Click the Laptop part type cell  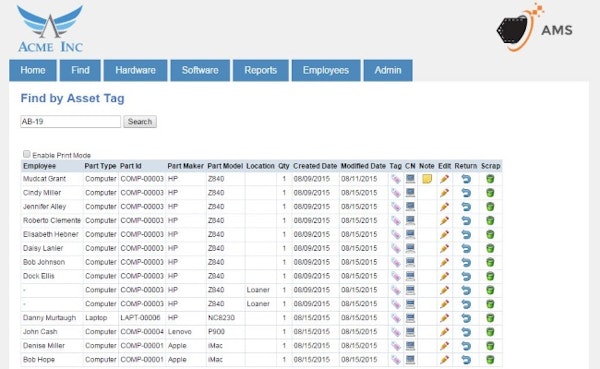[96, 318]
